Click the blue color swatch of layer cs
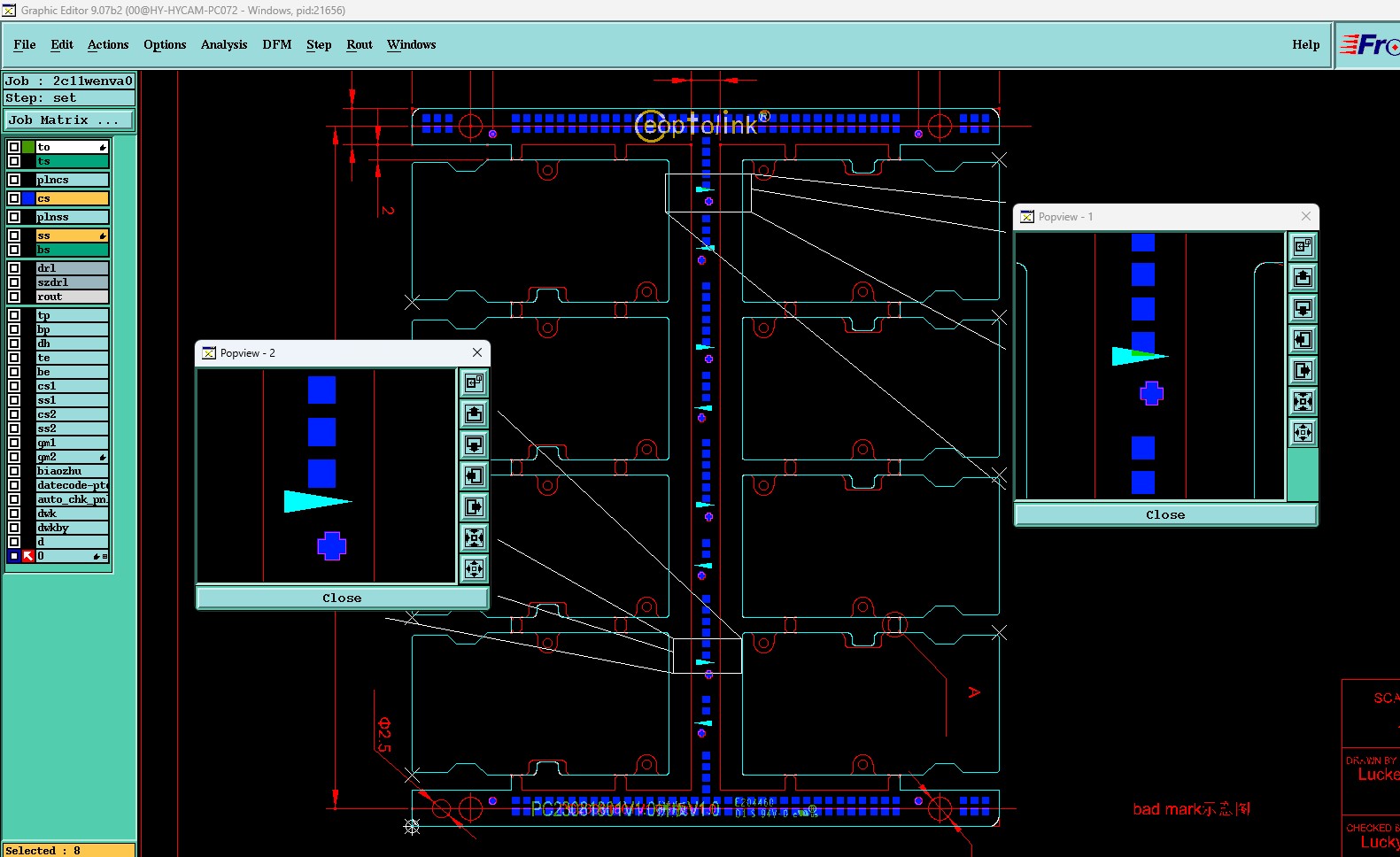 pos(28,198)
